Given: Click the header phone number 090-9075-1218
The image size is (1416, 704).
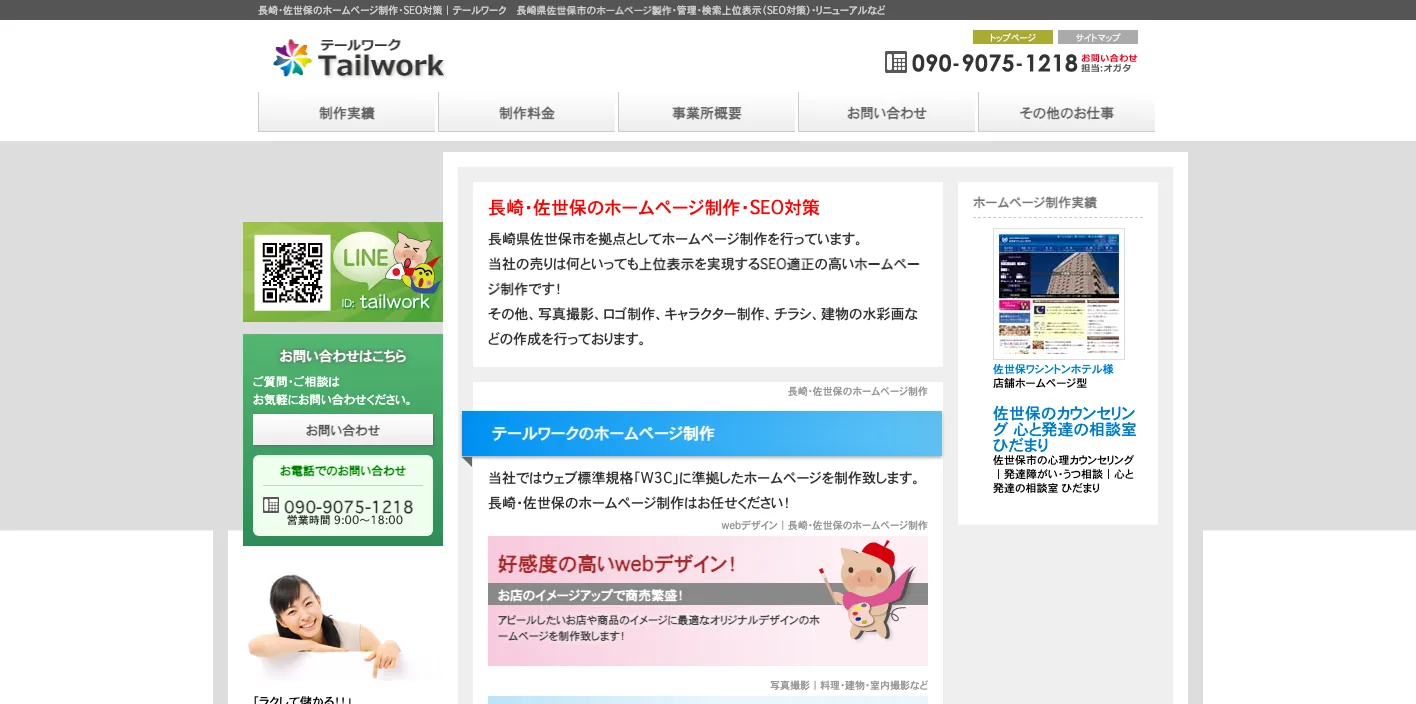Looking at the screenshot, I should [x=994, y=63].
